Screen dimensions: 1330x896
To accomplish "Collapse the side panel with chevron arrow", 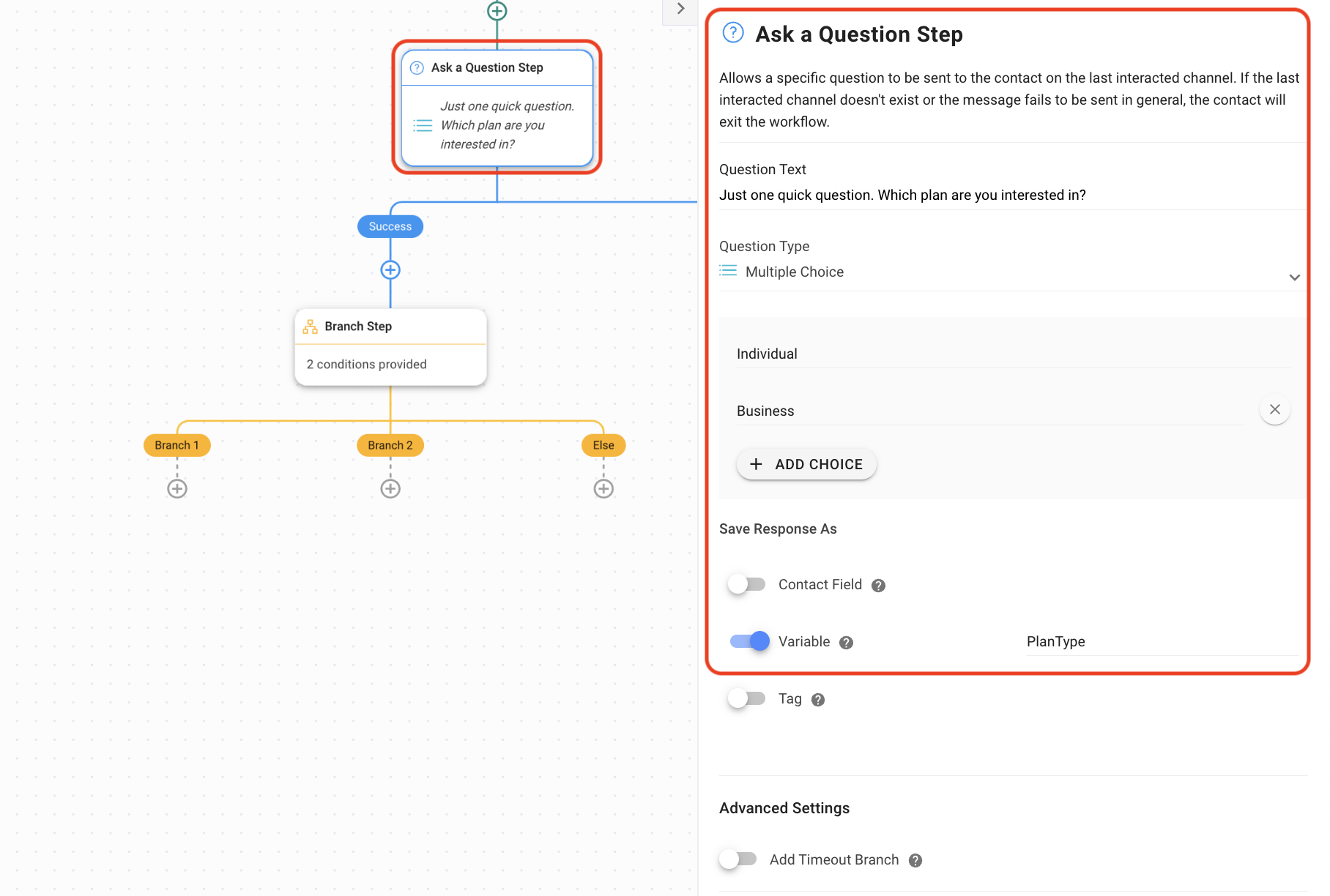I will tap(680, 9).
